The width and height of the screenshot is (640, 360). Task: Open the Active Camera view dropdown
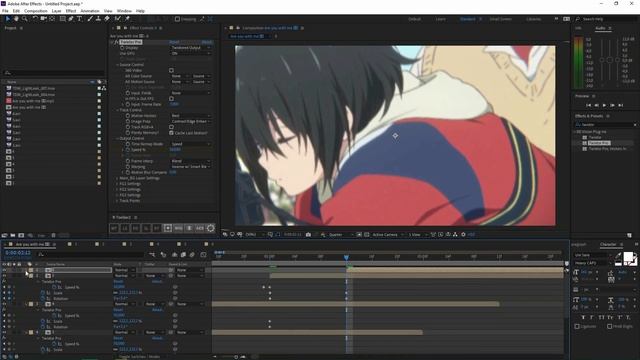pos(388,235)
